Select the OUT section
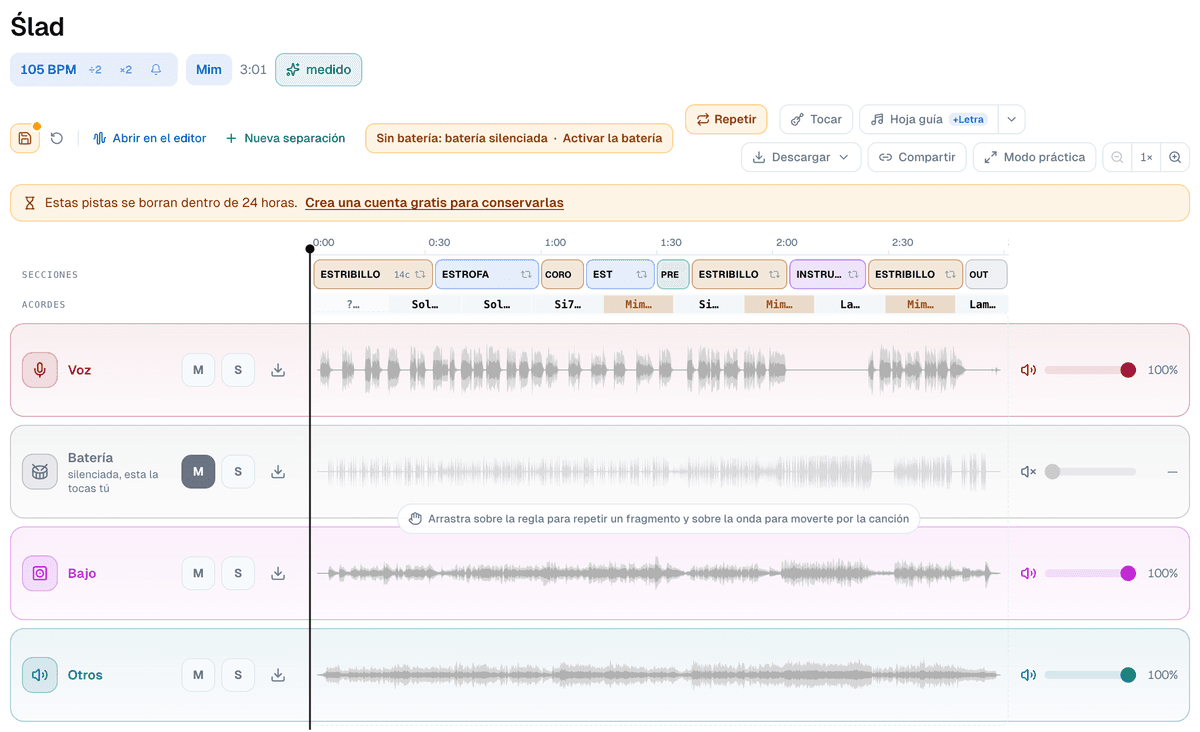The height and width of the screenshot is (732, 1200). click(x=986, y=274)
